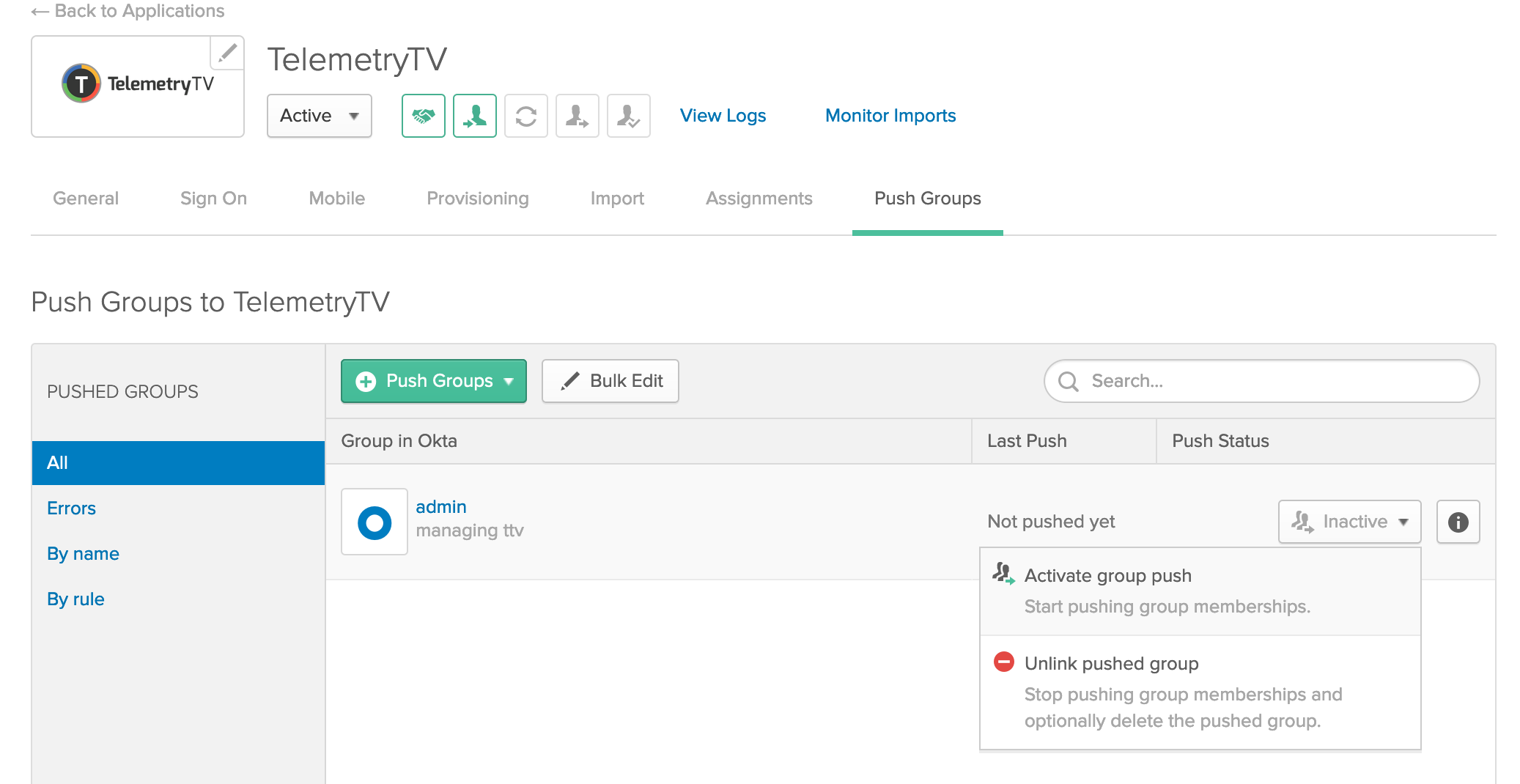
Task: Open the admin group link
Action: (441, 507)
